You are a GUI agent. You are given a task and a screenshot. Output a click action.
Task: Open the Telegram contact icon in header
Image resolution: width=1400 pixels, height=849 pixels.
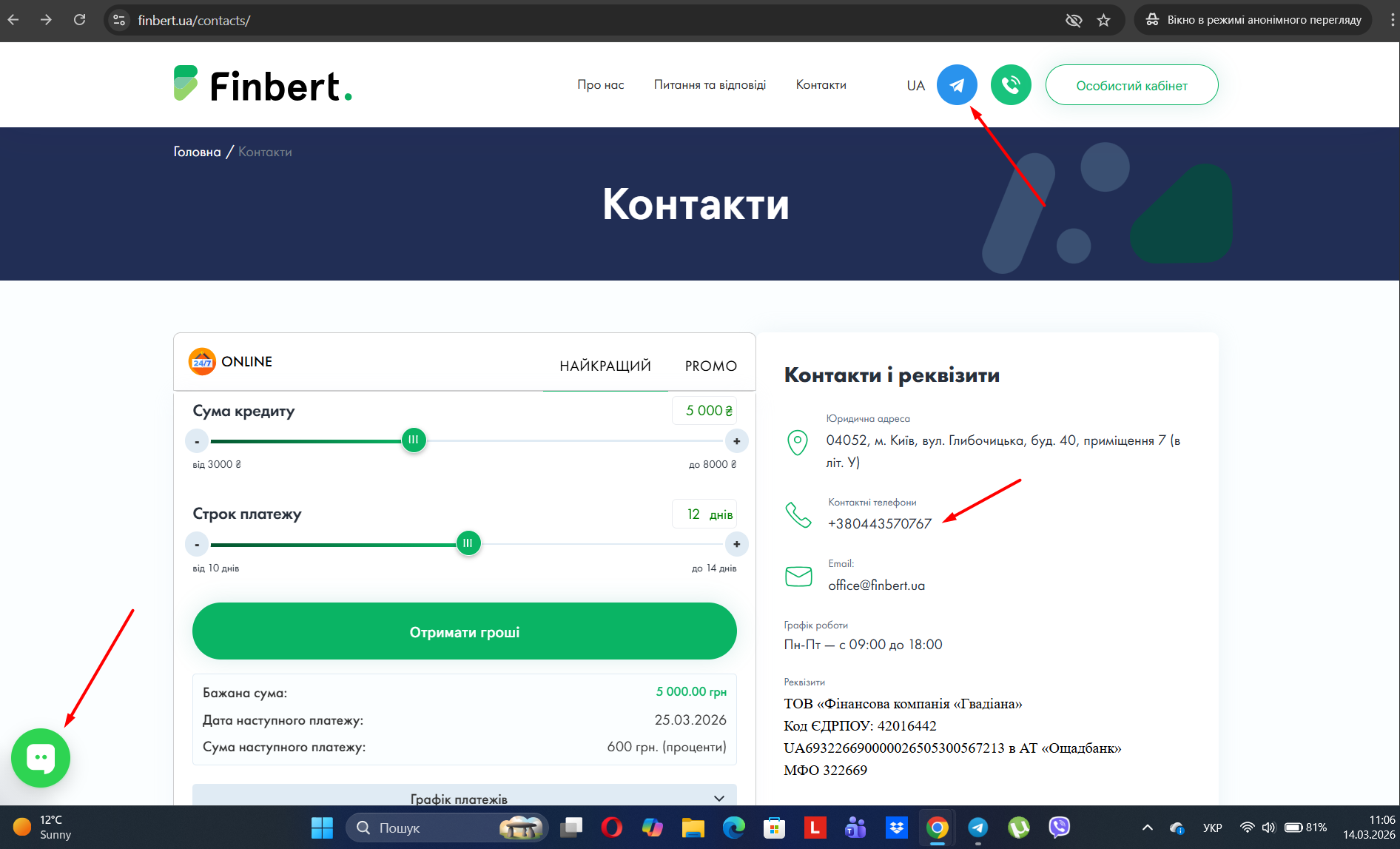957,85
